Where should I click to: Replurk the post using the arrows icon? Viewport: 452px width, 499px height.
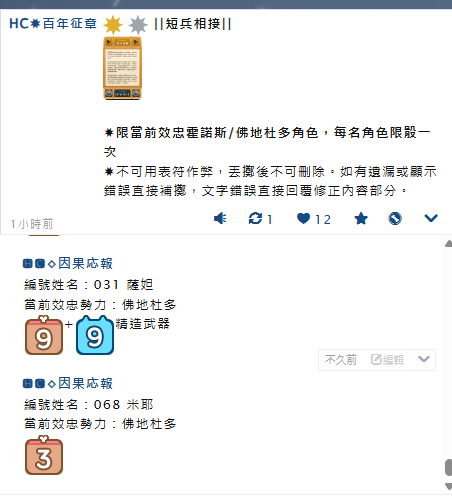(255, 219)
